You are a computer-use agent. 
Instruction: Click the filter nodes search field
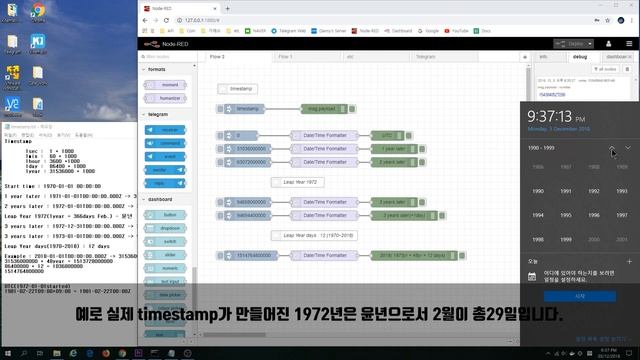click(168, 57)
